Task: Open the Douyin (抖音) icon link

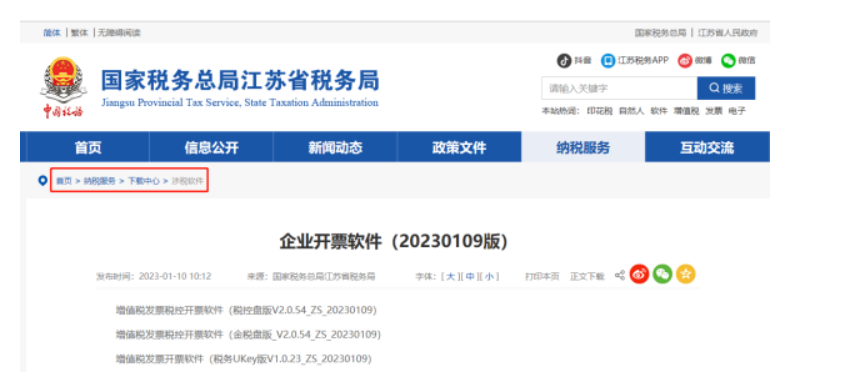Action: [x=564, y=60]
